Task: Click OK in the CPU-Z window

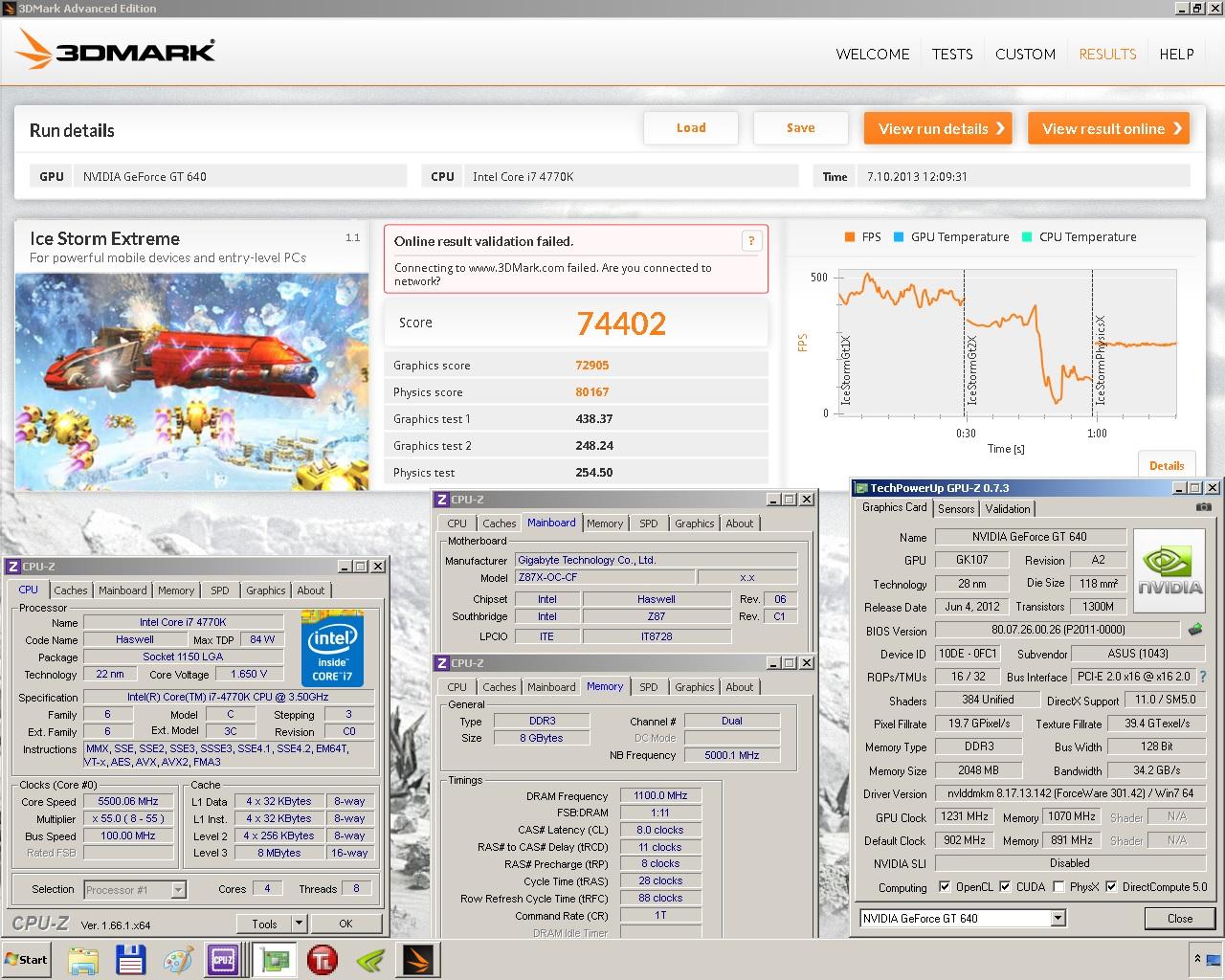Action: tap(345, 924)
